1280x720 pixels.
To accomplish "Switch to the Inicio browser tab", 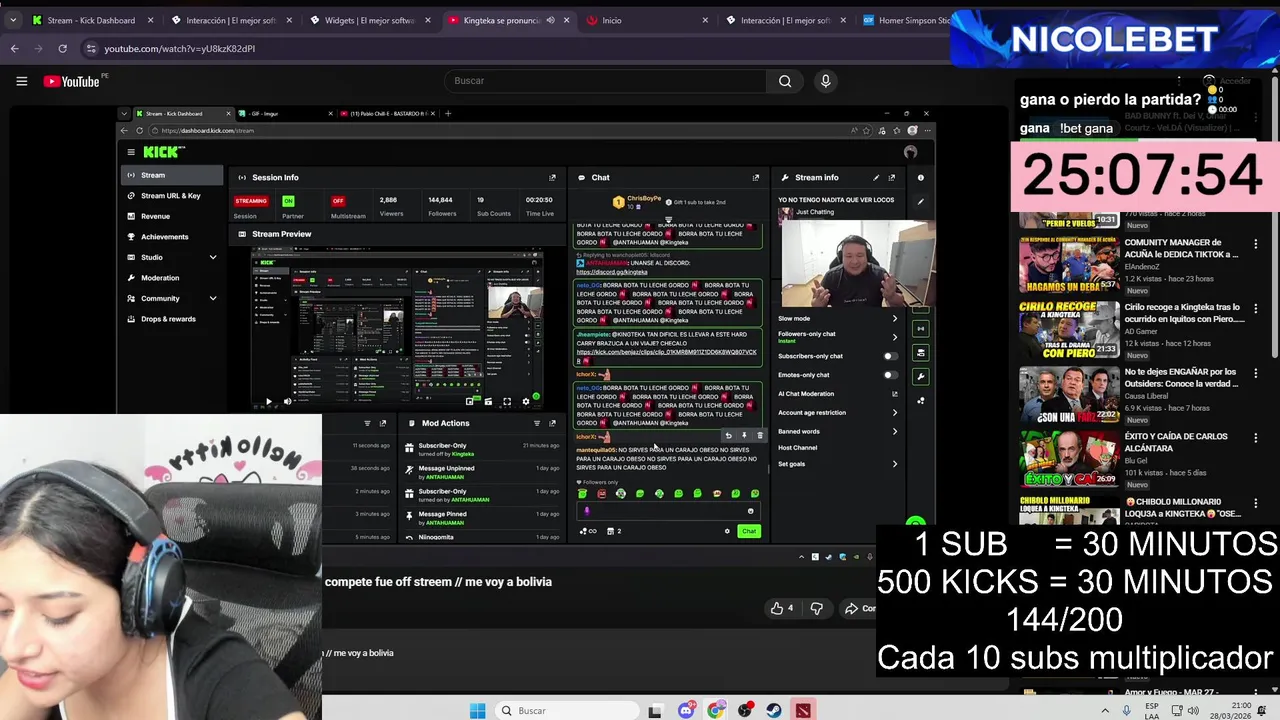I will pos(647,20).
